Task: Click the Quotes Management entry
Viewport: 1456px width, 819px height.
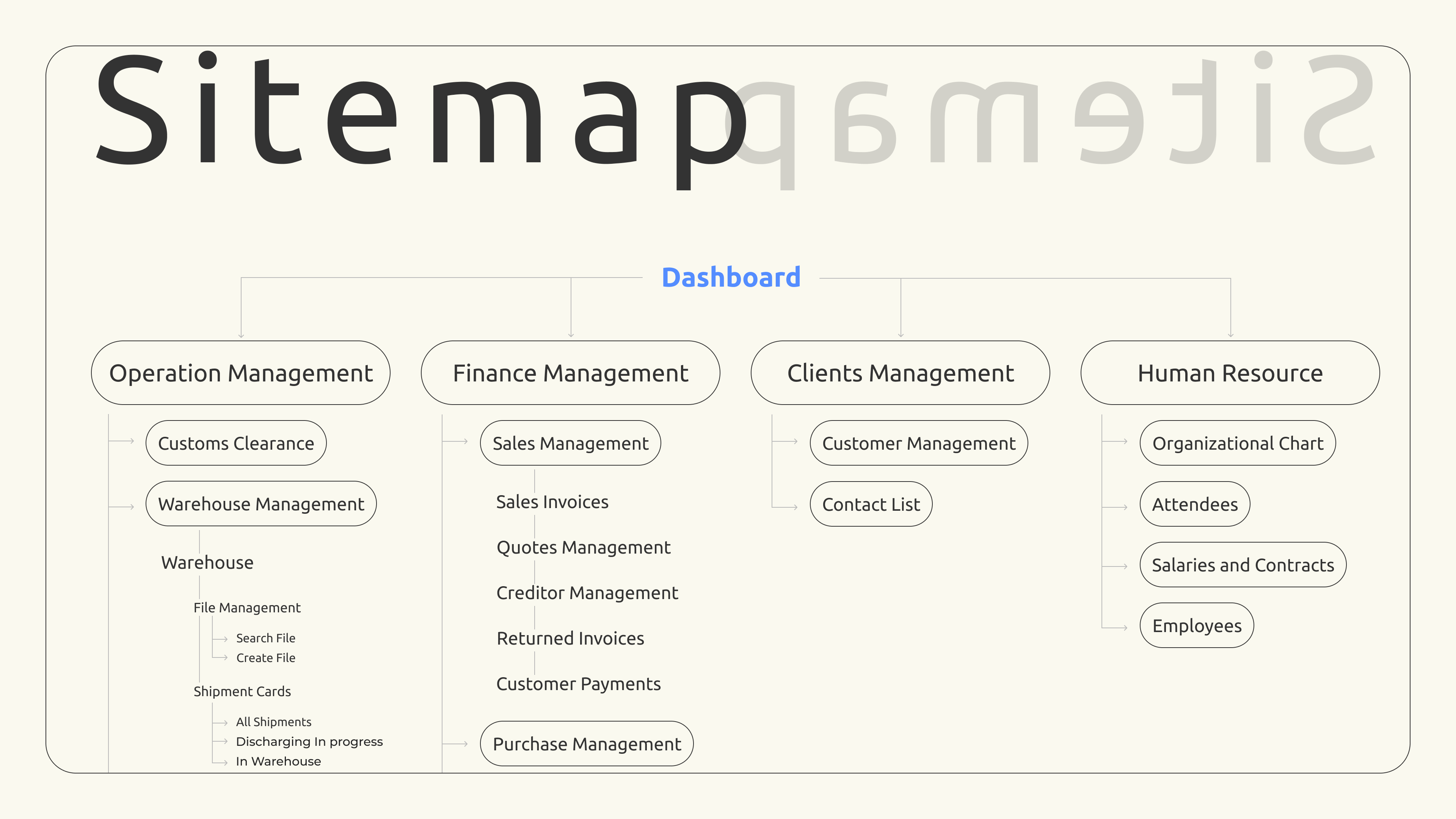Action: (x=583, y=547)
